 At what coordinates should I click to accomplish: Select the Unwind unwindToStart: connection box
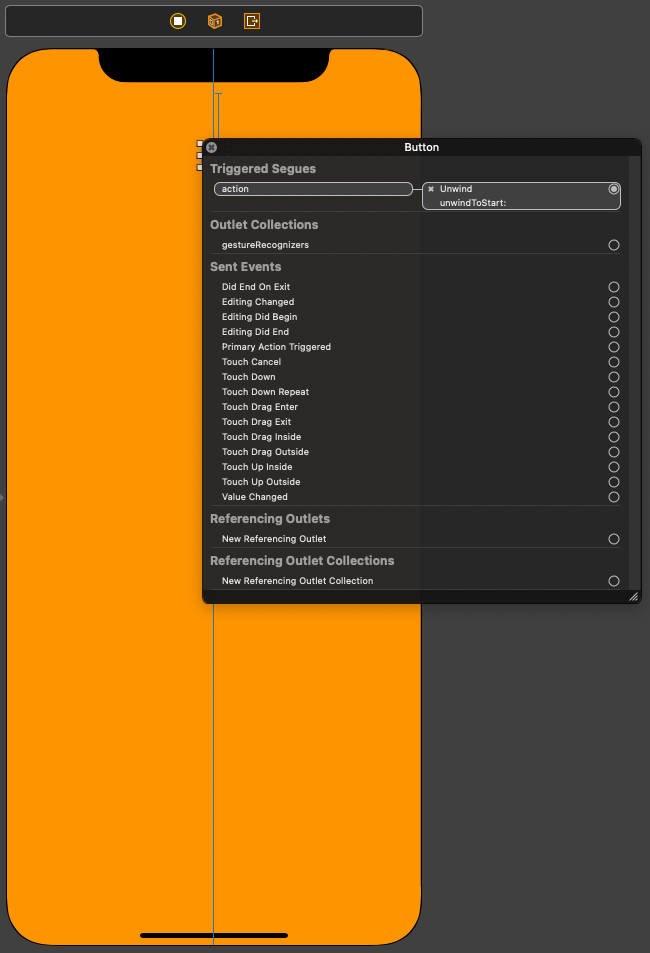pyautogui.click(x=521, y=196)
